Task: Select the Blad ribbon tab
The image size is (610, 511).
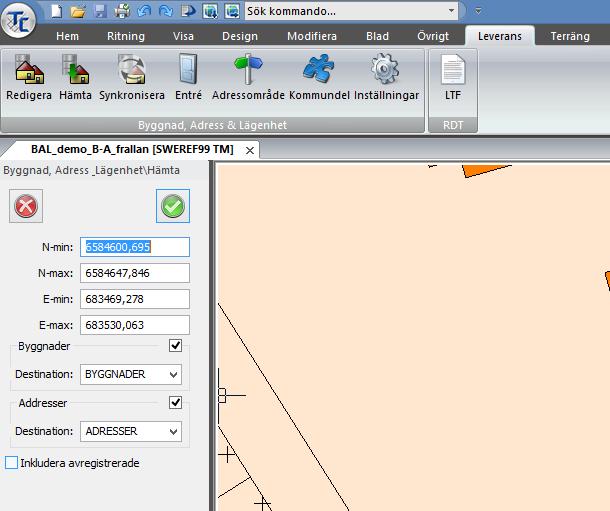Action: (x=377, y=36)
